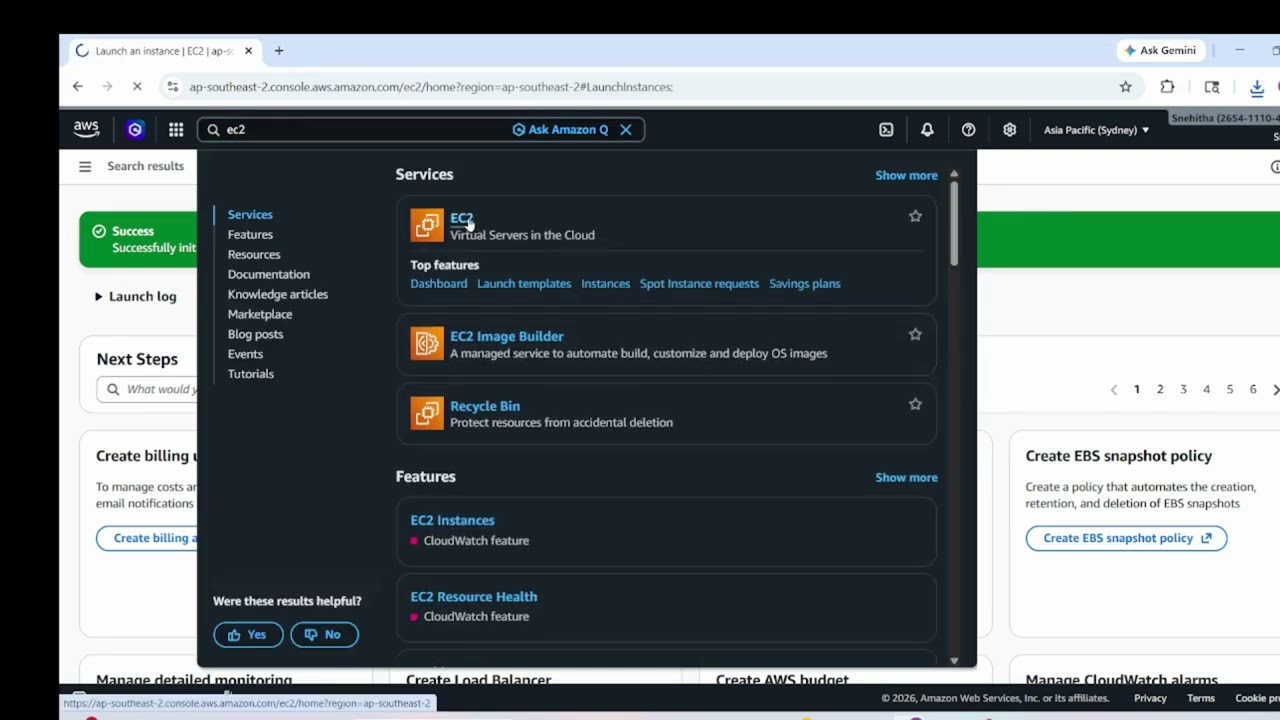The image size is (1280, 720).
Task: Open the help question mark icon
Action: click(968, 129)
